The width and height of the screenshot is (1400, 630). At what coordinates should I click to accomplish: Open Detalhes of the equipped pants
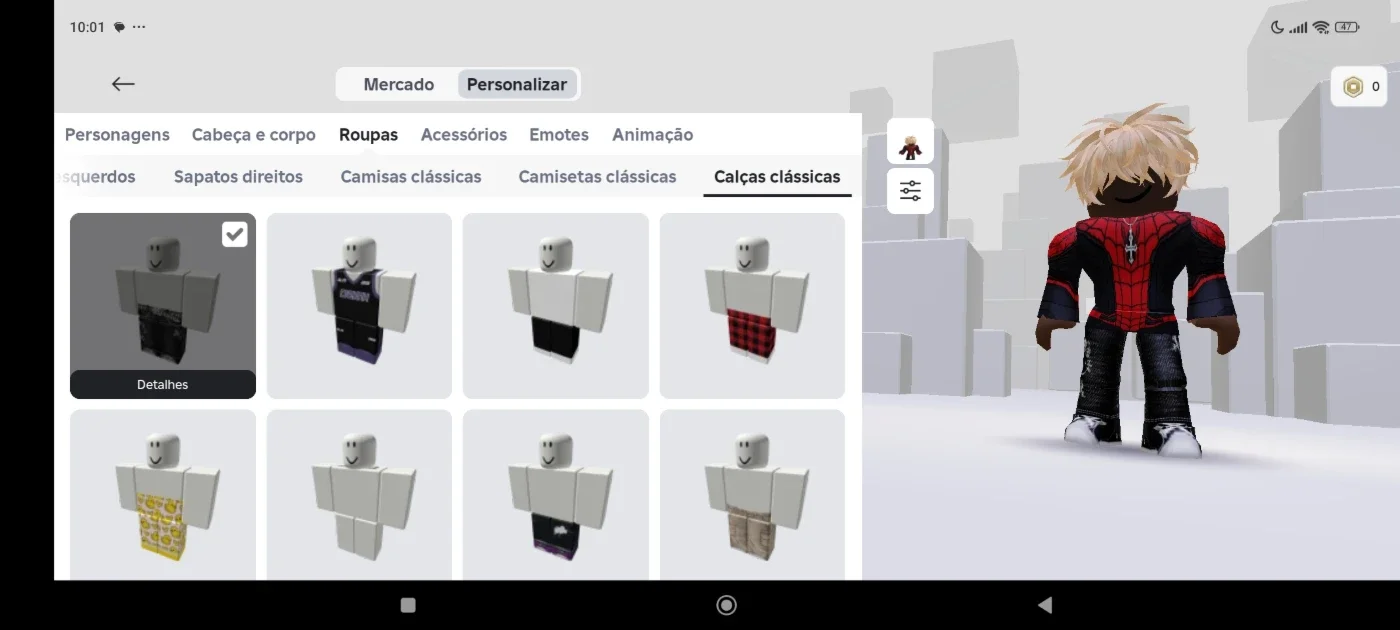163,384
